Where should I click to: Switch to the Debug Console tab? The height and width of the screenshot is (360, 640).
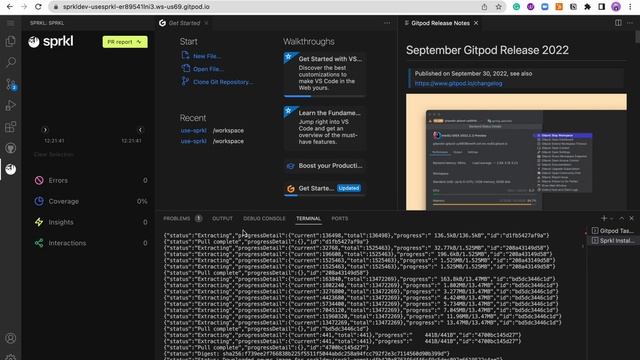click(264, 219)
